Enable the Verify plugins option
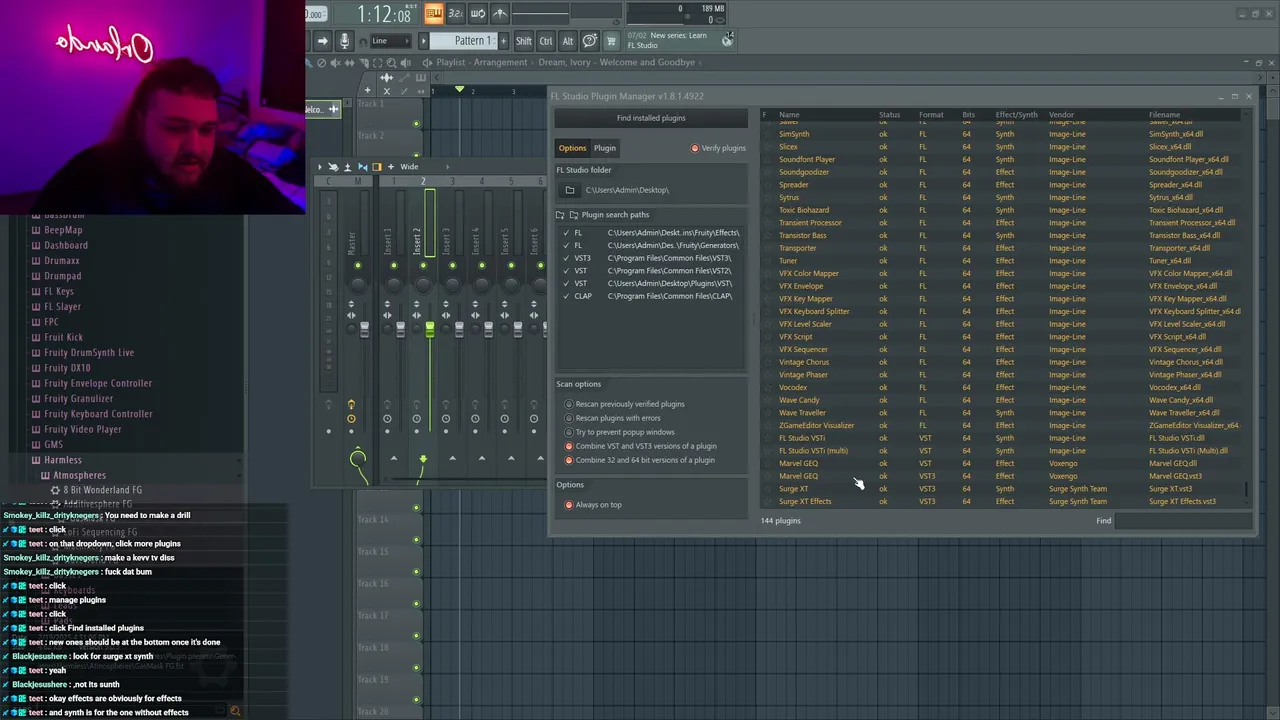Screen dimensions: 1280x720 (x=718, y=148)
